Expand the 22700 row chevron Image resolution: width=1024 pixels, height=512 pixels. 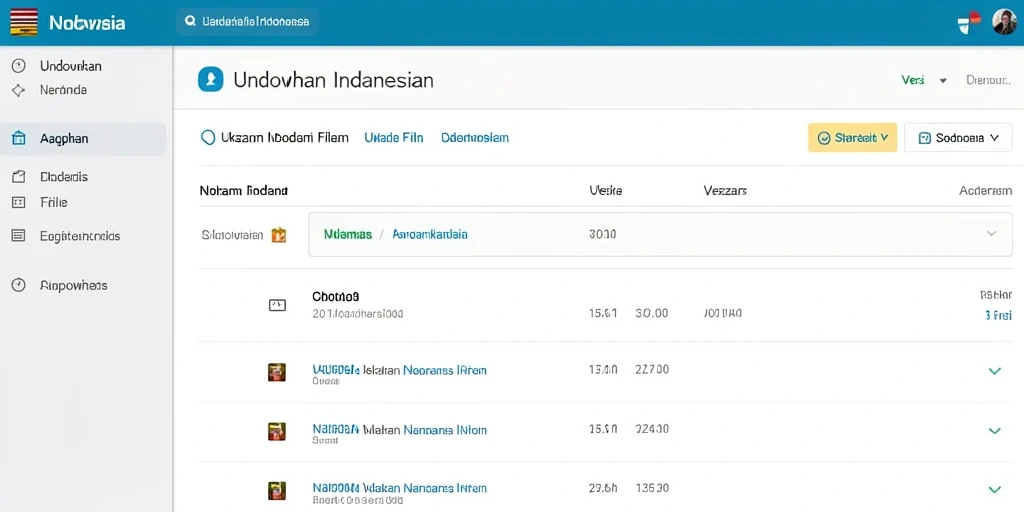pyautogui.click(x=995, y=371)
